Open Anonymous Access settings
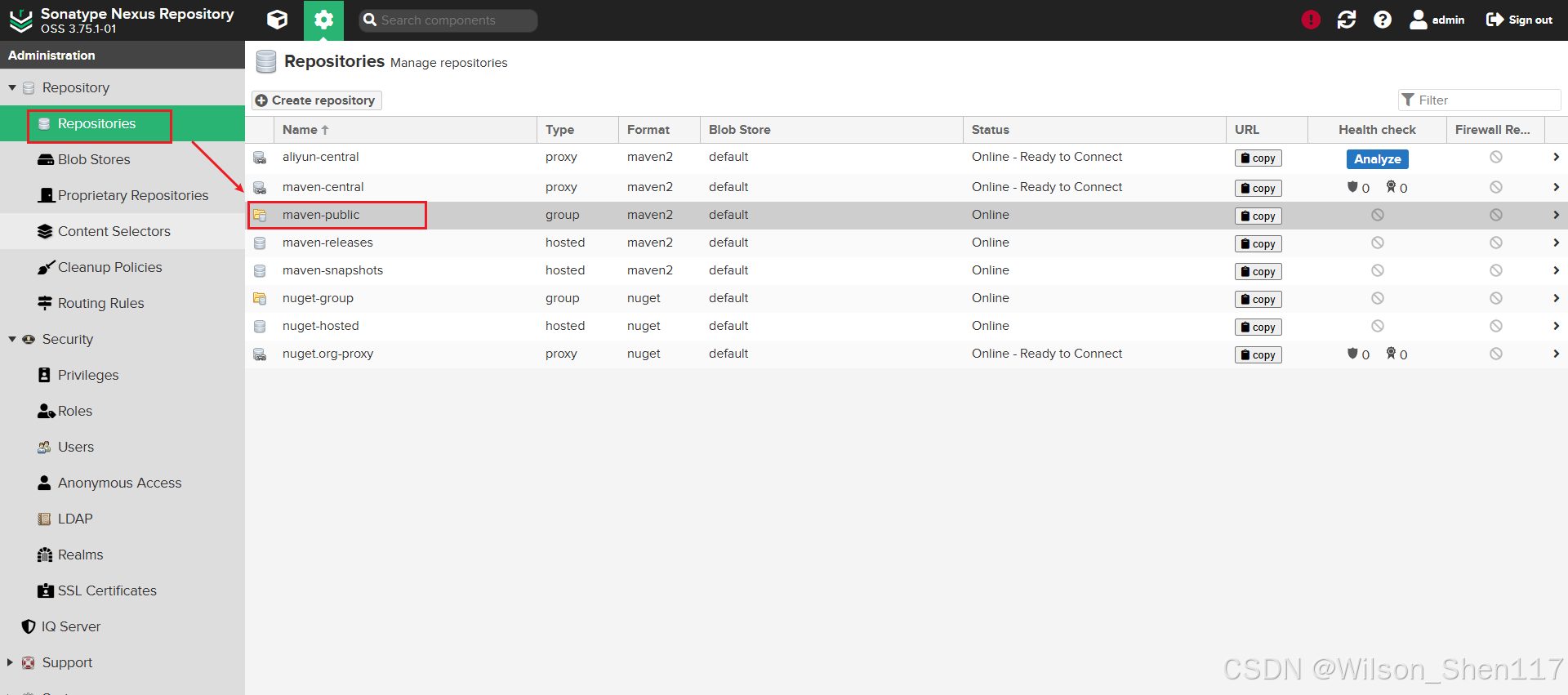 pos(122,483)
